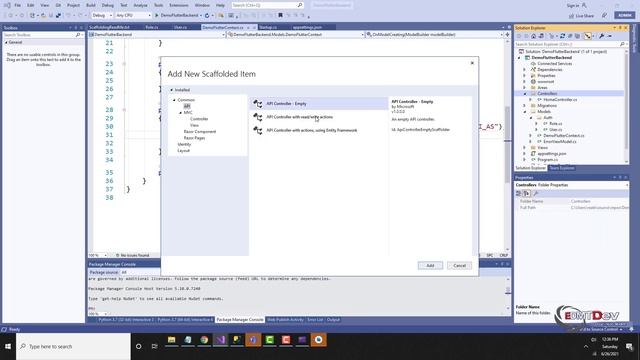Open File Explorer from taskbar

(x=171, y=340)
